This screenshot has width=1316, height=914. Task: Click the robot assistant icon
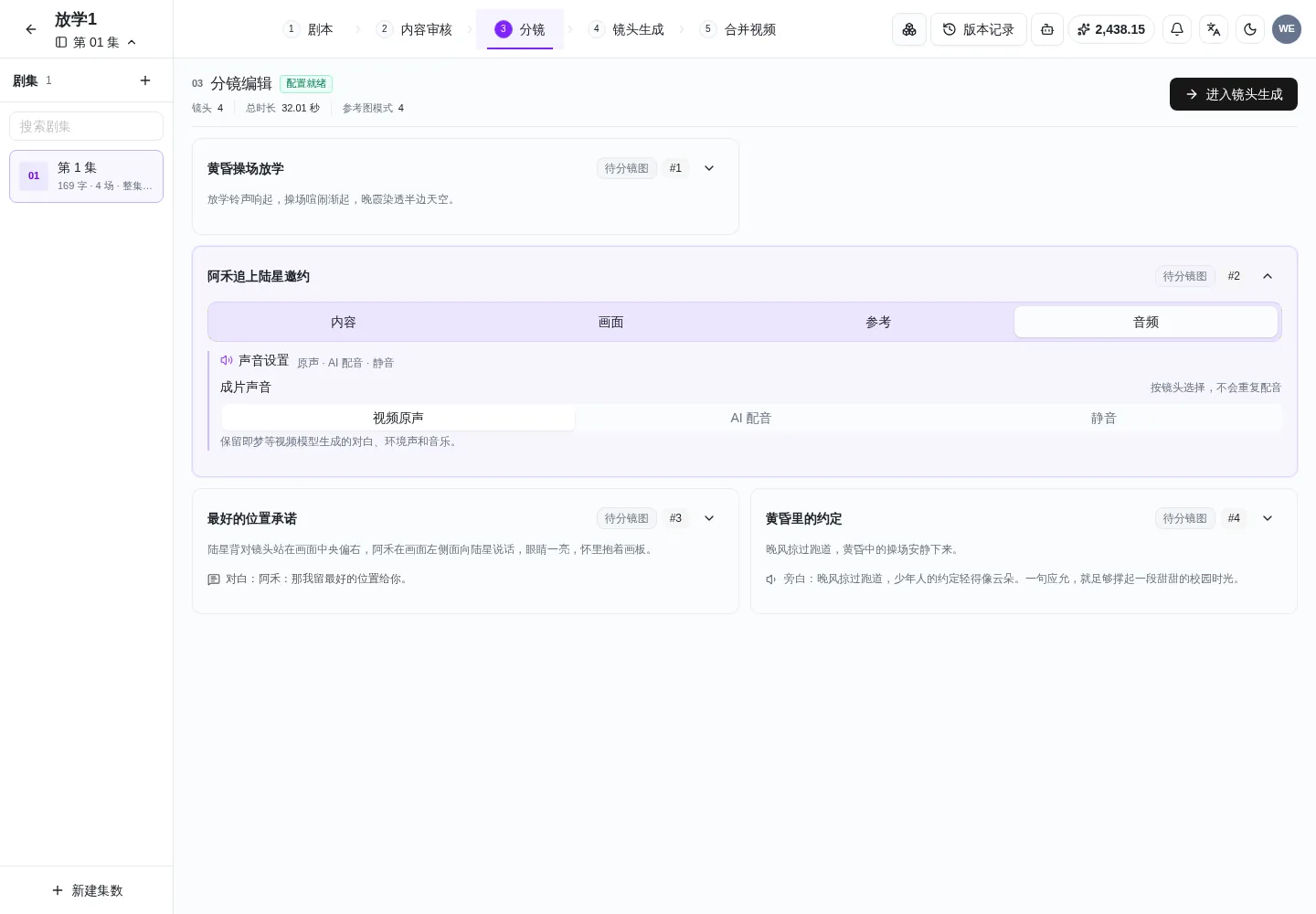[1047, 29]
